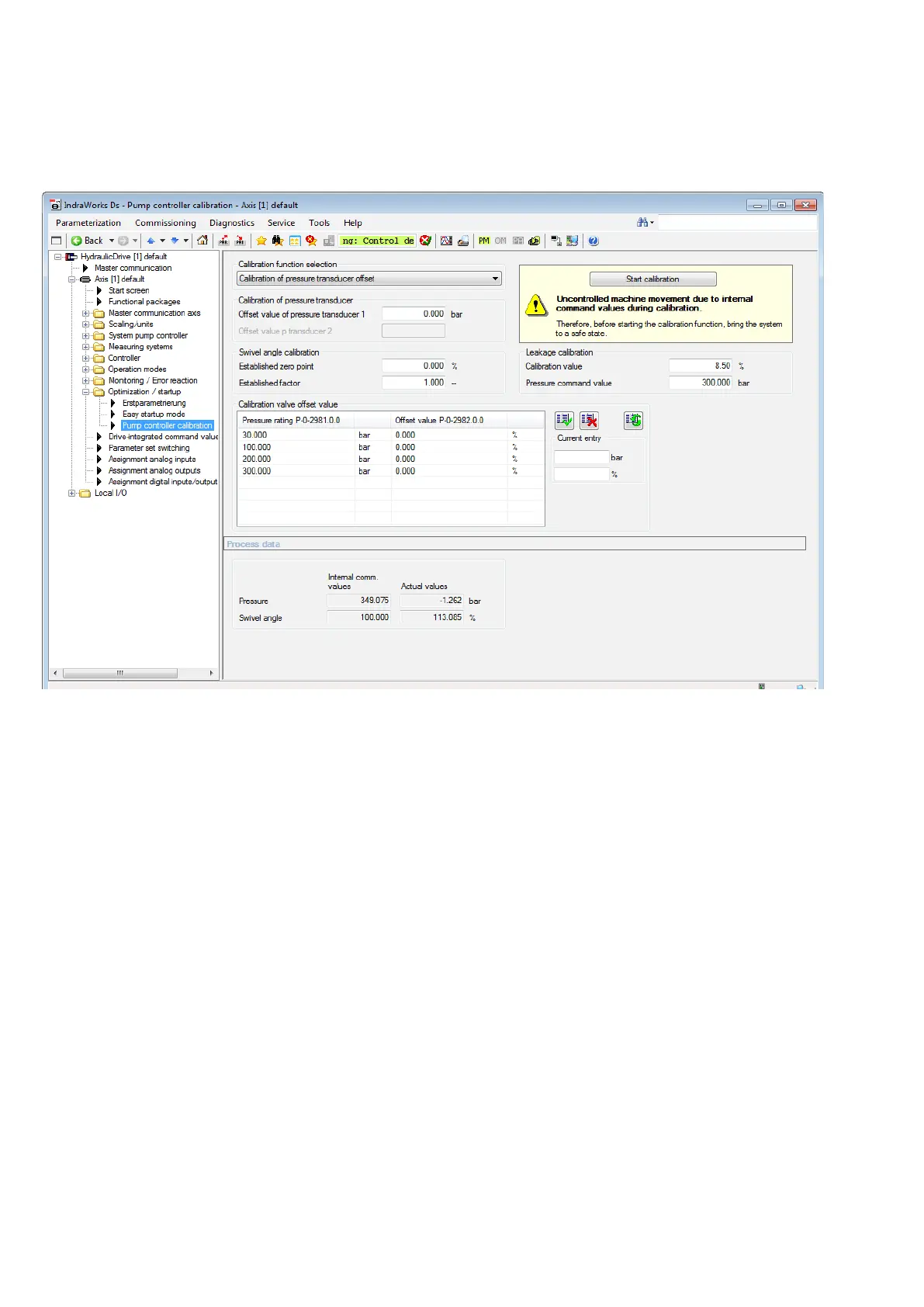The height and width of the screenshot is (1307, 924).
Task: Click the Pressure command value field
Action: tap(701, 383)
